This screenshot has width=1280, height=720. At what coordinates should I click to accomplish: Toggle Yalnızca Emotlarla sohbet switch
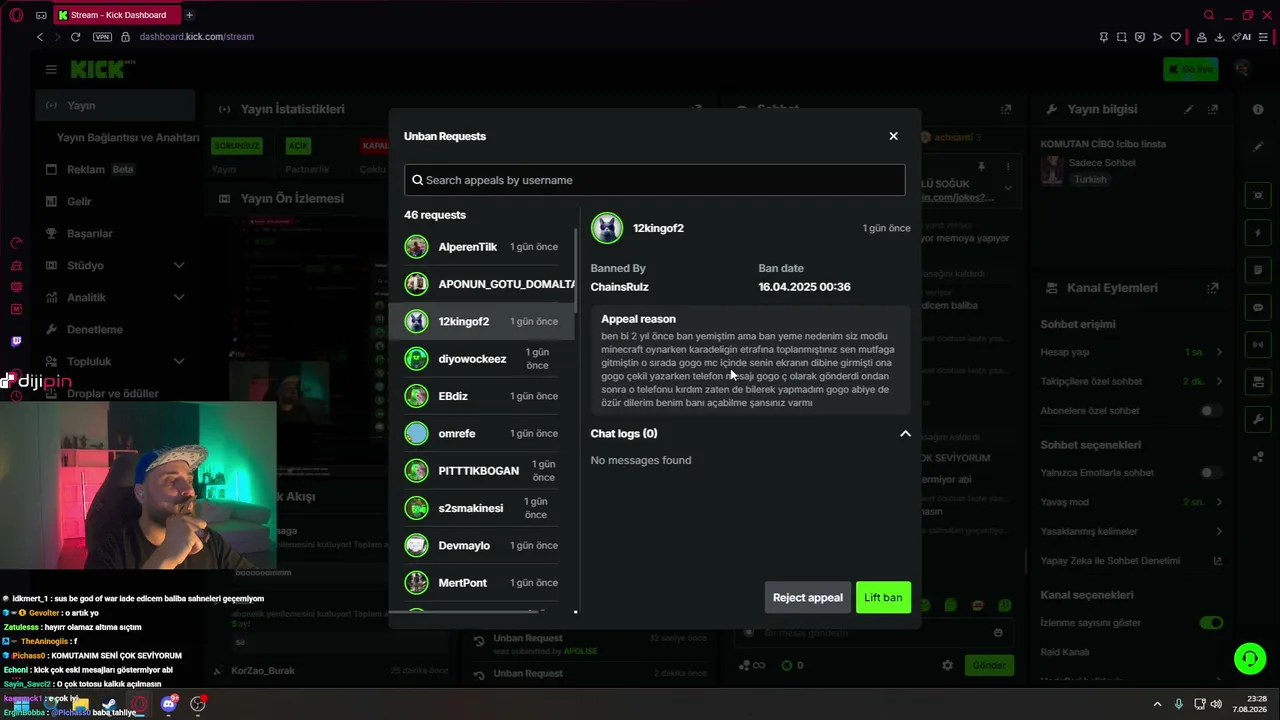(1211, 473)
